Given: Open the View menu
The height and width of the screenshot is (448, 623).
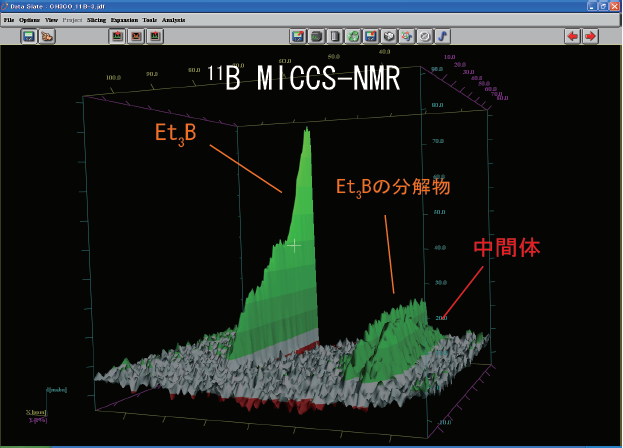Looking at the screenshot, I should 51,19.
